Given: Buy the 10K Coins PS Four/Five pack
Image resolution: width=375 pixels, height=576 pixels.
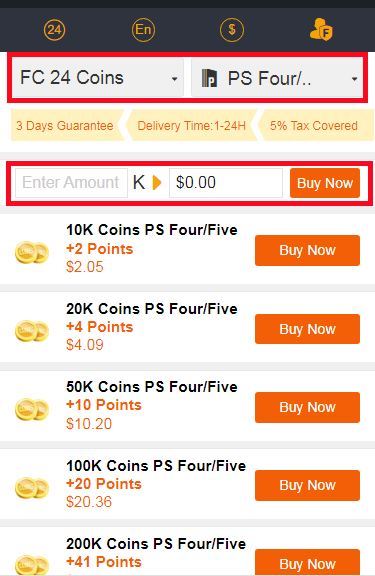Looking at the screenshot, I should (x=307, y=250).
